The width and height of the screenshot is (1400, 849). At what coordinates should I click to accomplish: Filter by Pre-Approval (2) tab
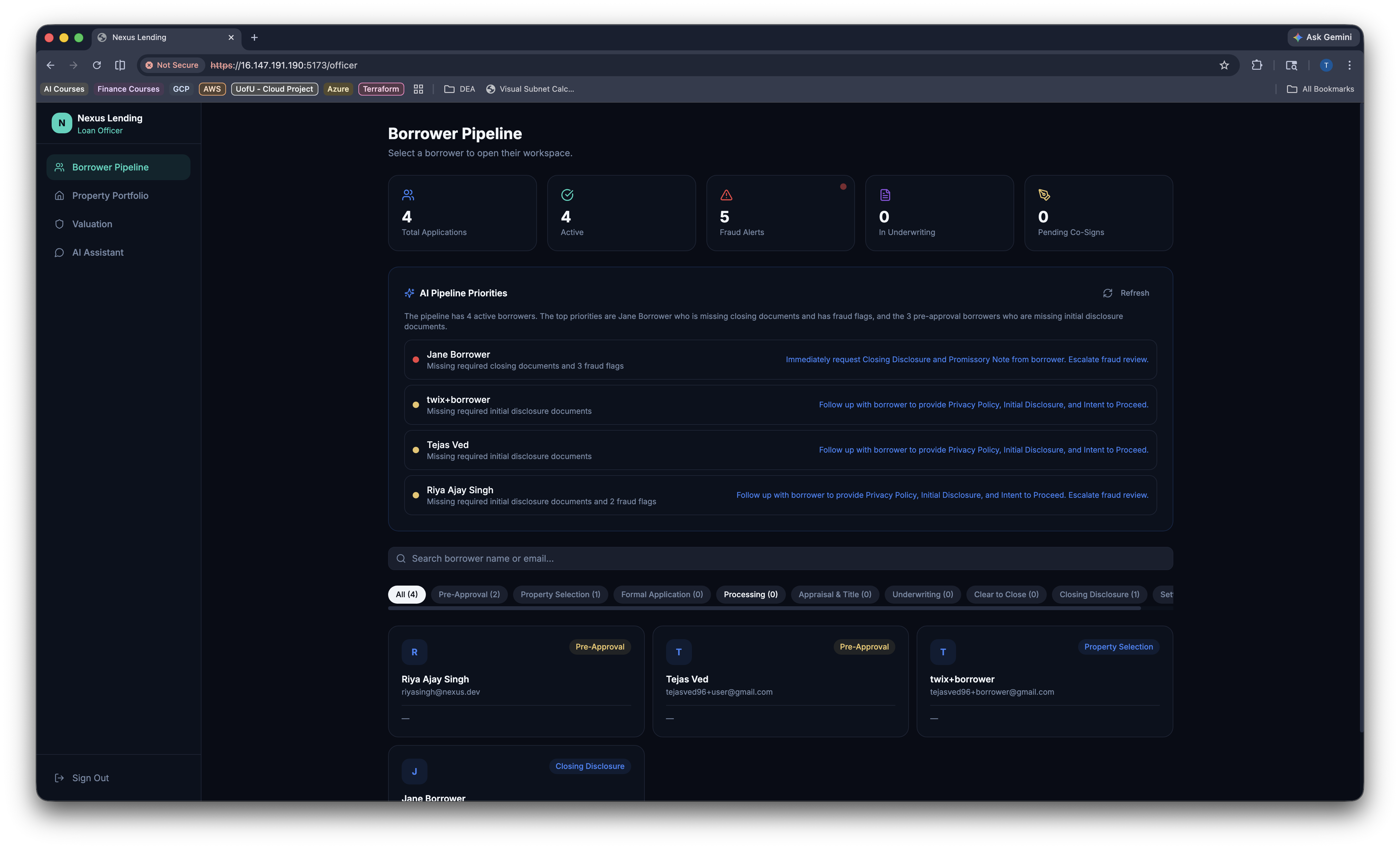[x=469, y=594]
